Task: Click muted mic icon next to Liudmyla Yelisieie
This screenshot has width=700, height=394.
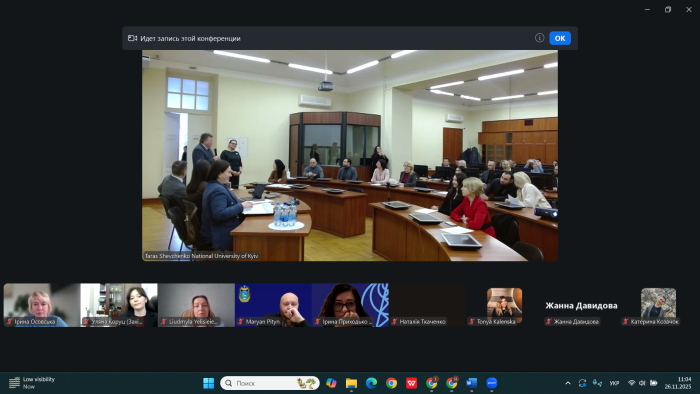Action: pyautogui.click(x=164, y=322)
